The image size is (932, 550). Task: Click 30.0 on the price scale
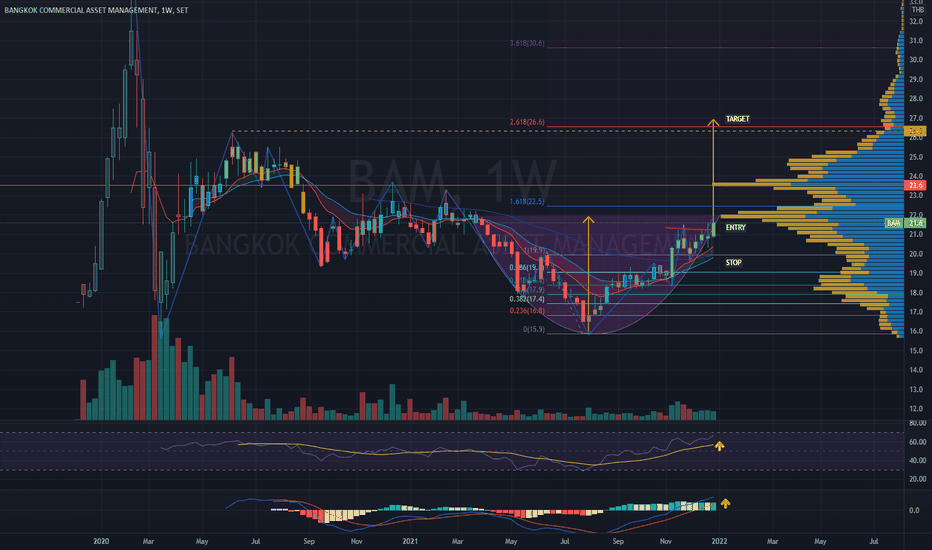[x=916, y=59]
